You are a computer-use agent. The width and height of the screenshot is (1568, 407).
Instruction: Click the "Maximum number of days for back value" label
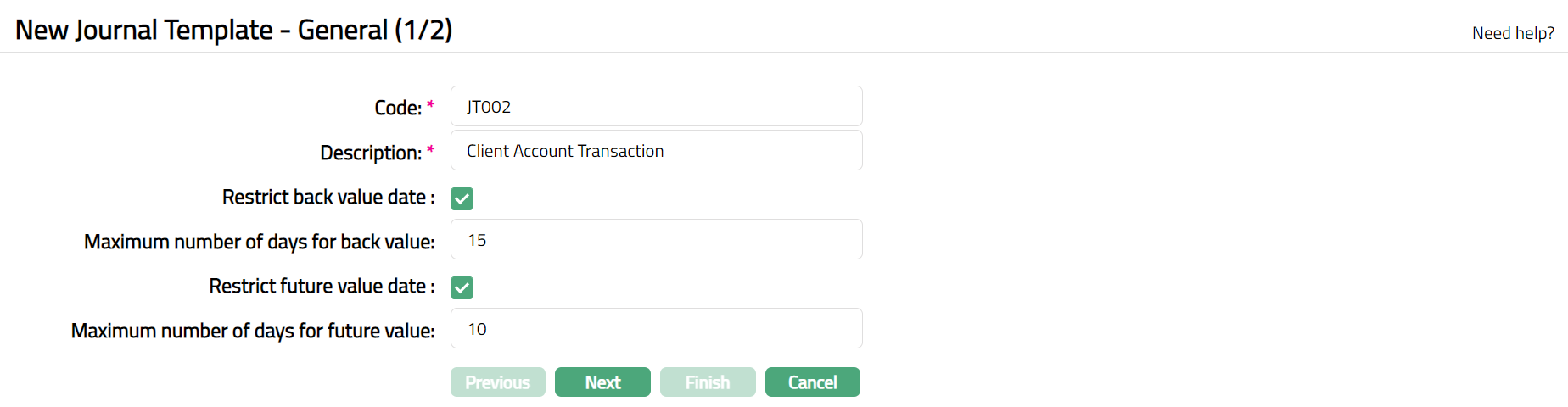[259, 242]
